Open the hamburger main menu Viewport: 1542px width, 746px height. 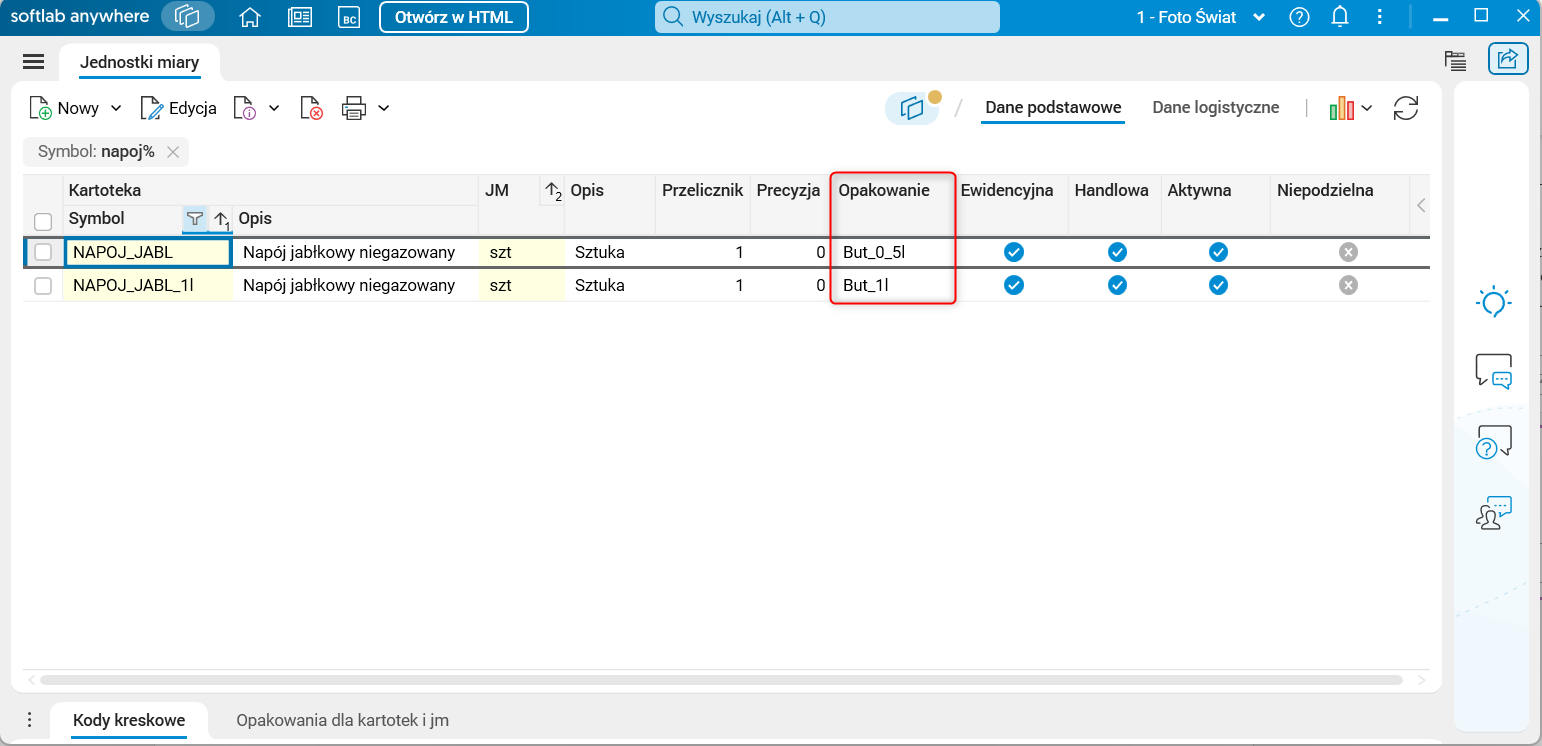pos(33,62)
